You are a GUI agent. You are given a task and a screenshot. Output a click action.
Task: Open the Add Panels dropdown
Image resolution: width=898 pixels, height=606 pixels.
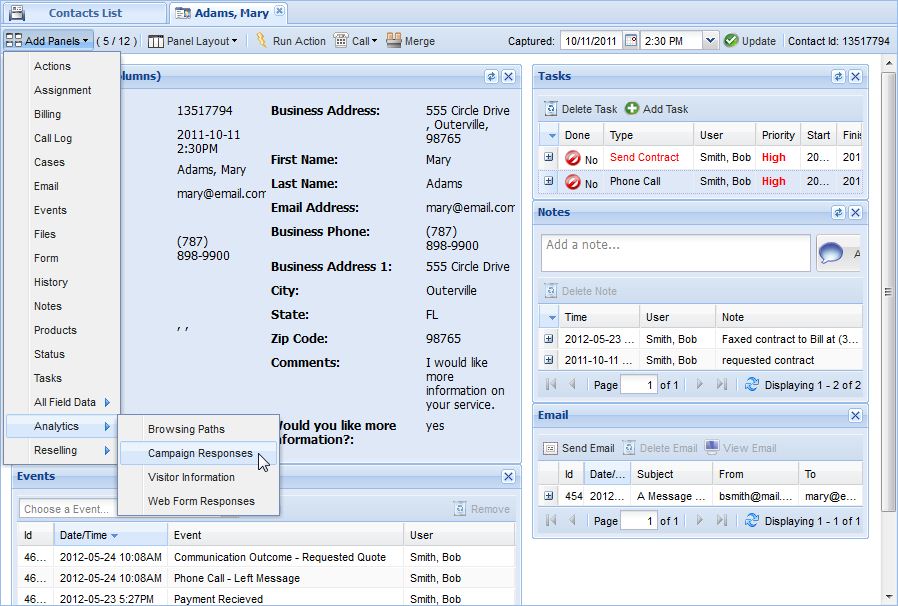(47, 41)
